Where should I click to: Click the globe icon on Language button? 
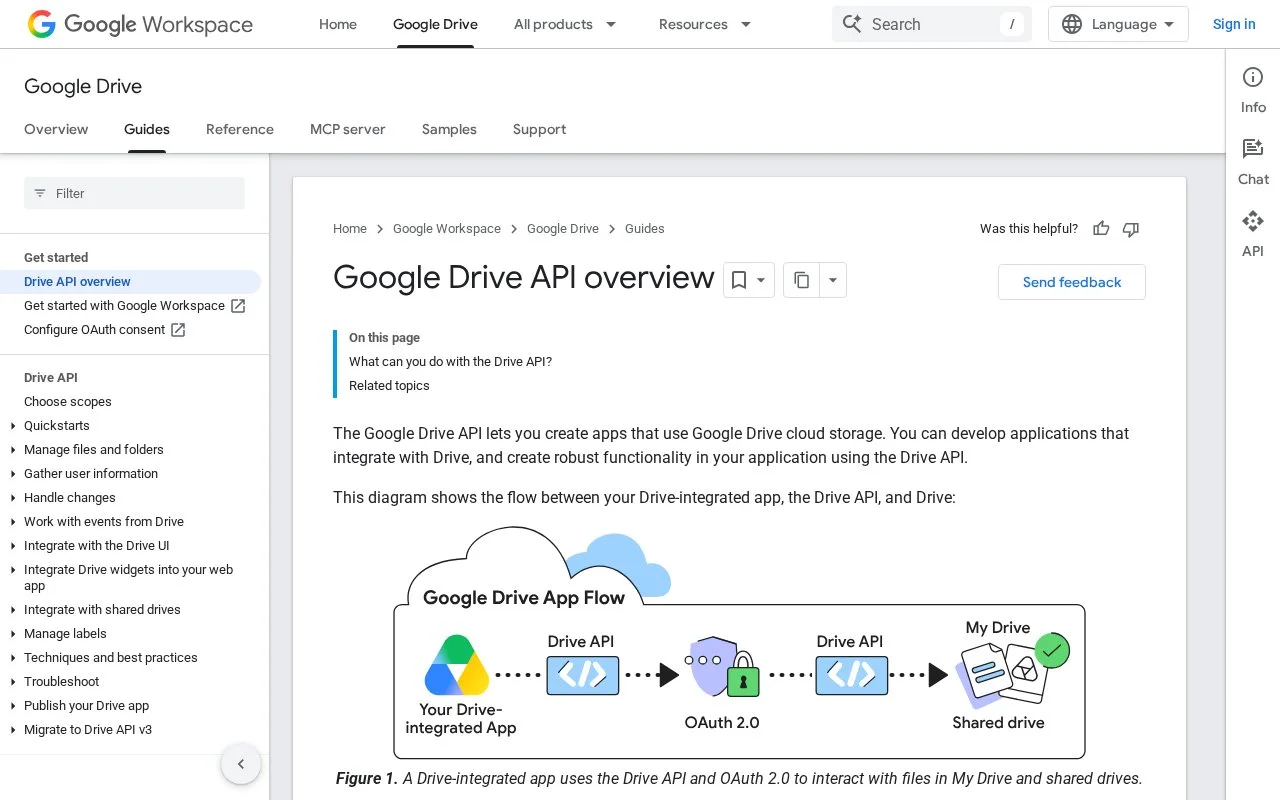(x=1072, y=24)
